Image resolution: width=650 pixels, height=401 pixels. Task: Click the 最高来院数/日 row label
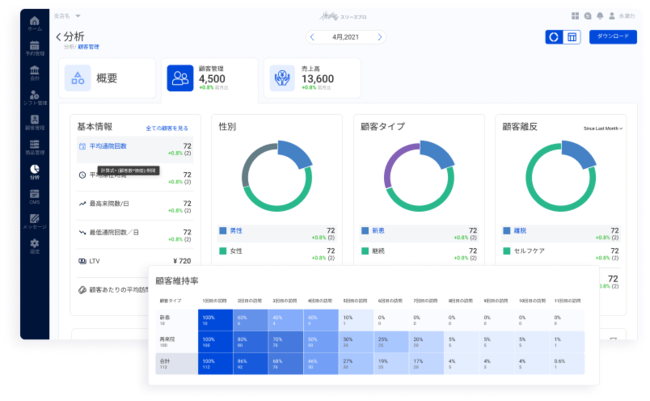(109, 204)
